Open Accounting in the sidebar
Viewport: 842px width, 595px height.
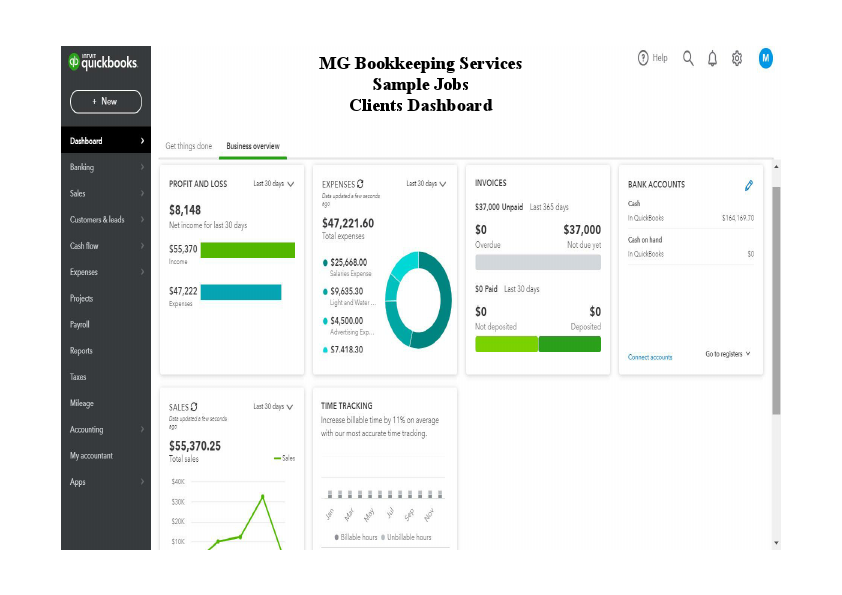click(106, 430)
